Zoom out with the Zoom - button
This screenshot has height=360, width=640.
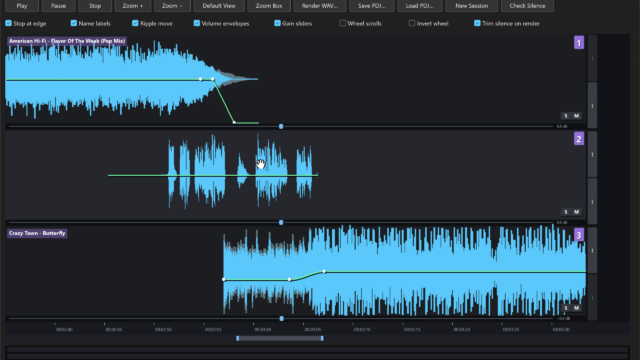click(172, 6)
